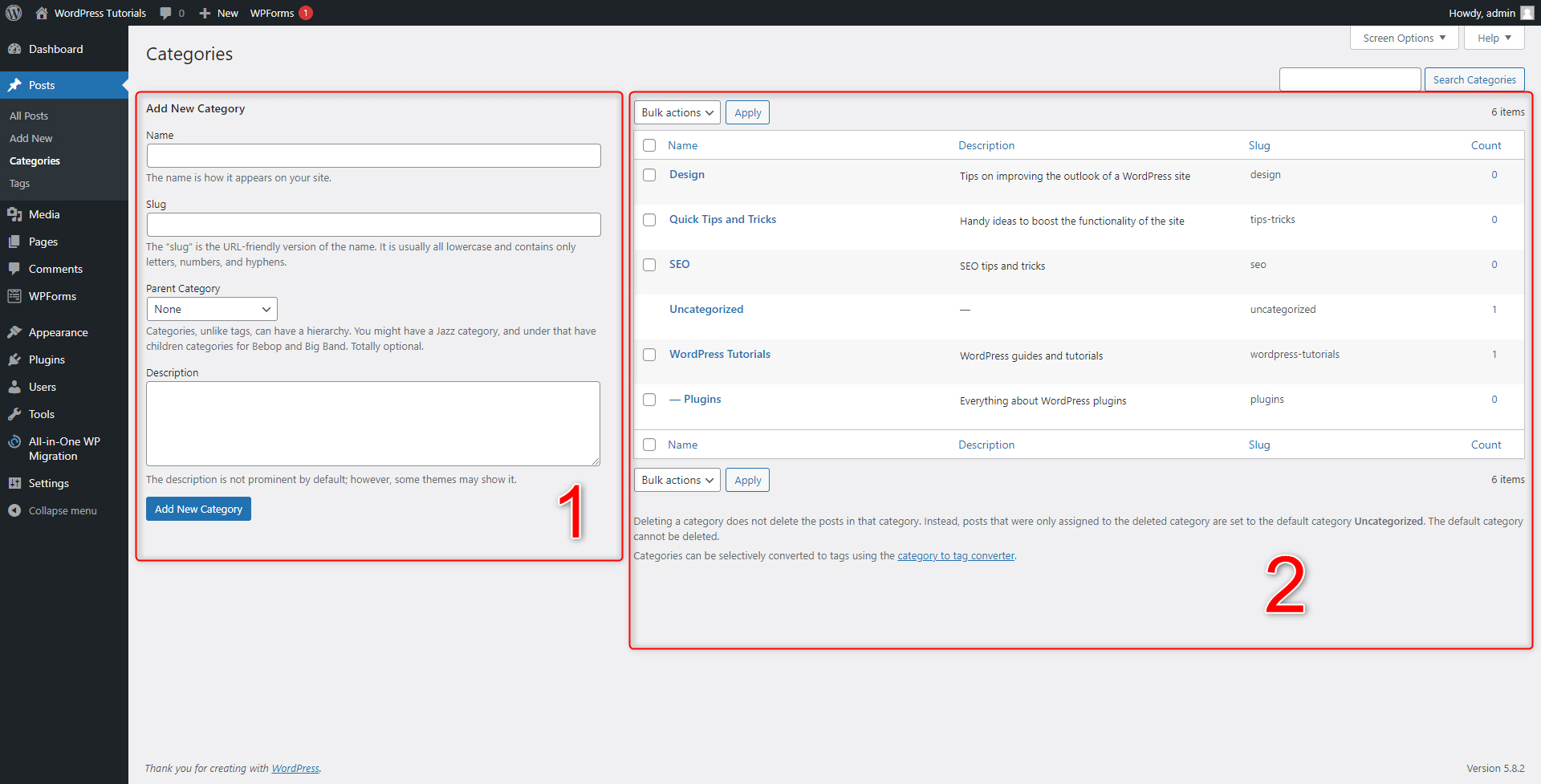Expand the Screen Options panel
The height and width of the screenshot is (784, 1541).
[x=1404, y=38]
